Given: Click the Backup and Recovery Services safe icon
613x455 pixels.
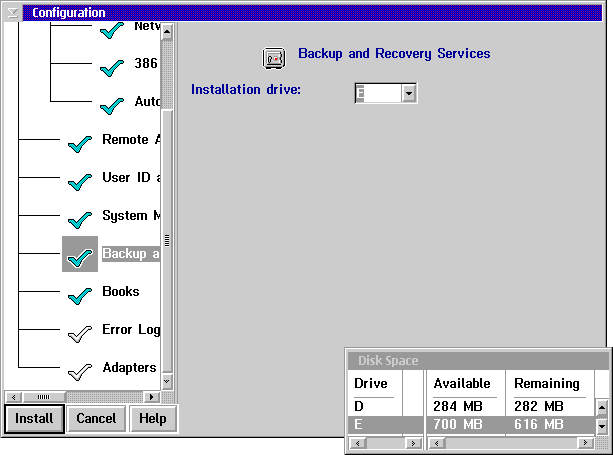Looking at the screenshot, I should coord(274,59).
